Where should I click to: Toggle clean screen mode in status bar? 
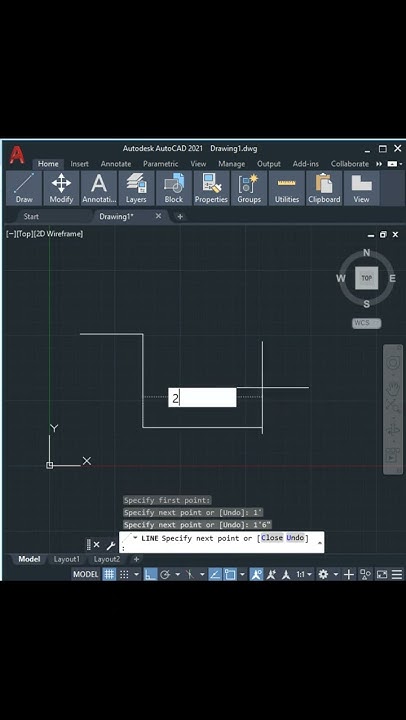pyautogui.click(x=382, y=574)
